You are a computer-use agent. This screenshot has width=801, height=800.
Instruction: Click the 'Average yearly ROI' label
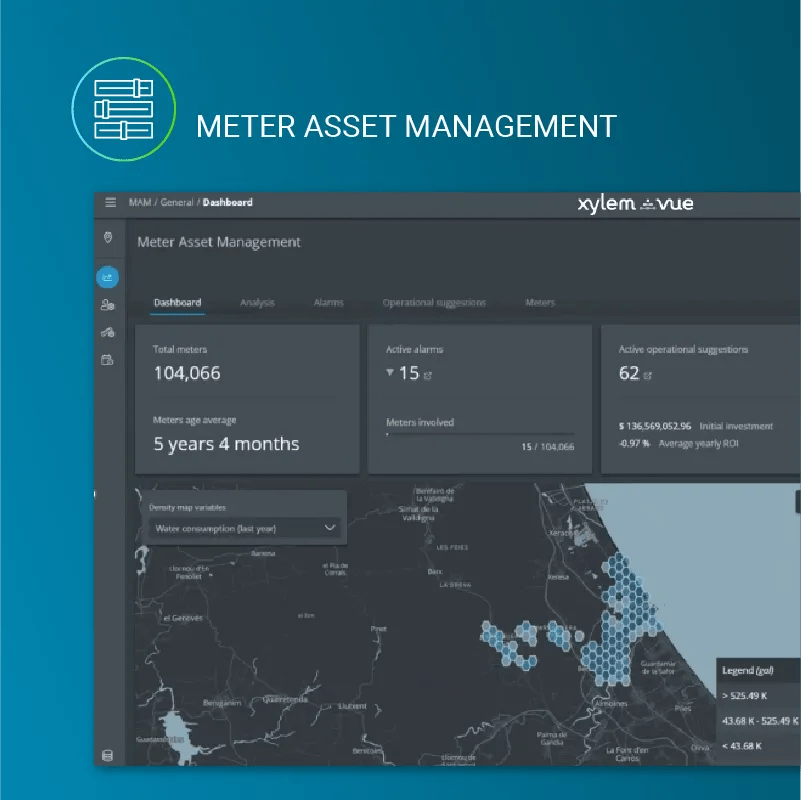coord(698,443)
